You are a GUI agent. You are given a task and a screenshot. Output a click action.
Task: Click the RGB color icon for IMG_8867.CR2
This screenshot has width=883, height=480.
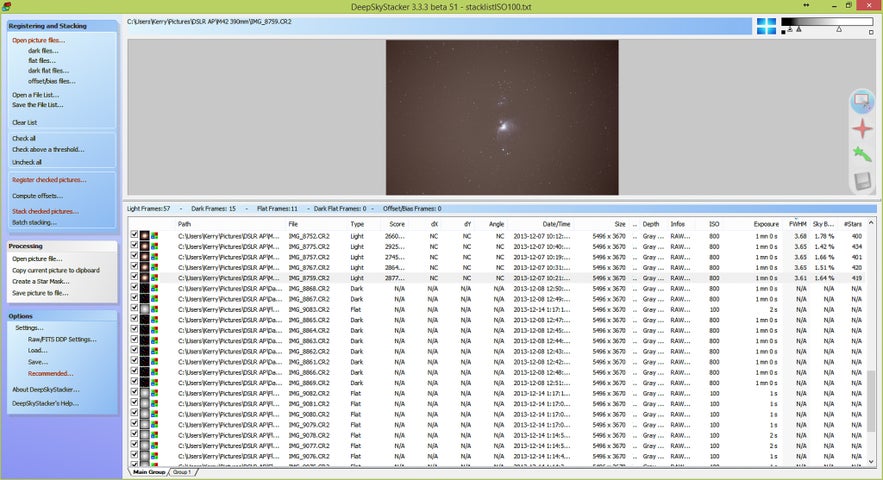(154, 299)
